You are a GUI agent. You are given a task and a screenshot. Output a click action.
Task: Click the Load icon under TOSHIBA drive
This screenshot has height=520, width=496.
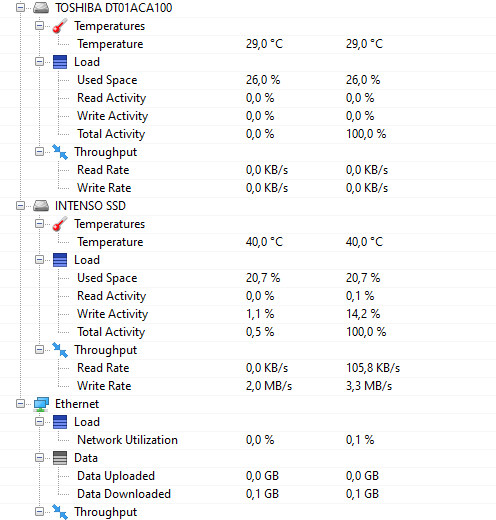tap(60, 62)
